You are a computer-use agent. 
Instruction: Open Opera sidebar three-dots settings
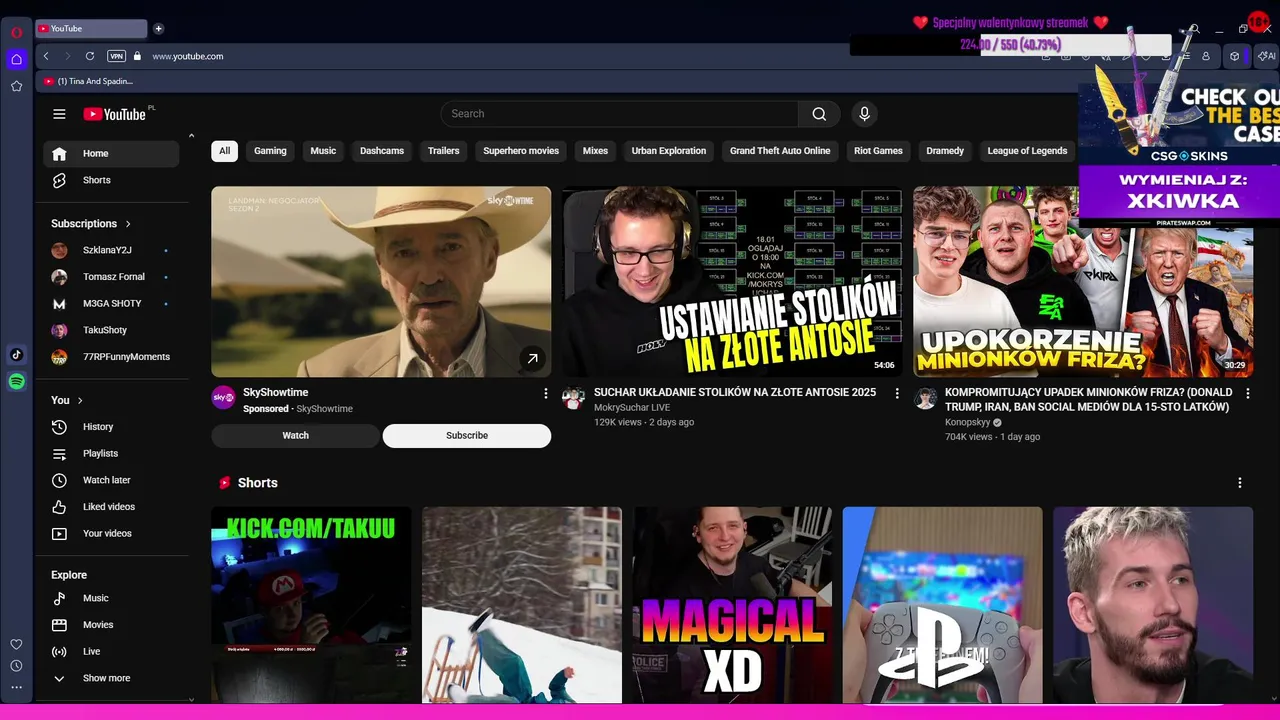[16, 687]
